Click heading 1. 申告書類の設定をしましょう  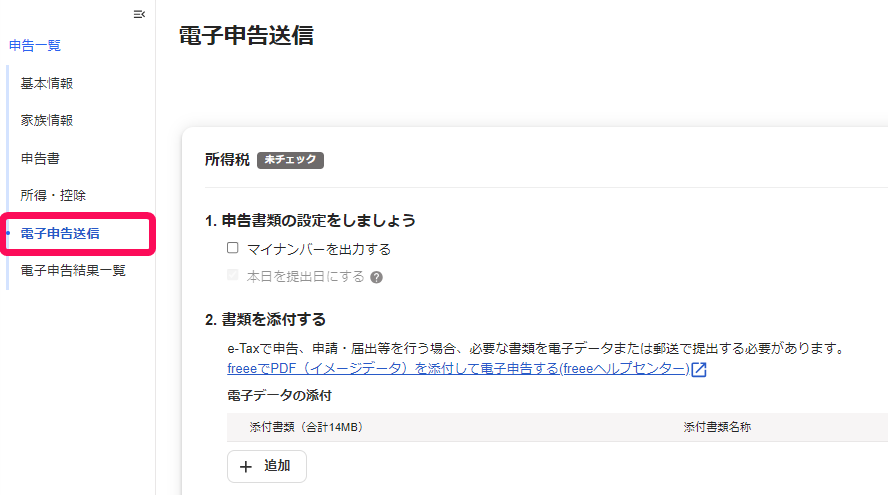point(310,220)
